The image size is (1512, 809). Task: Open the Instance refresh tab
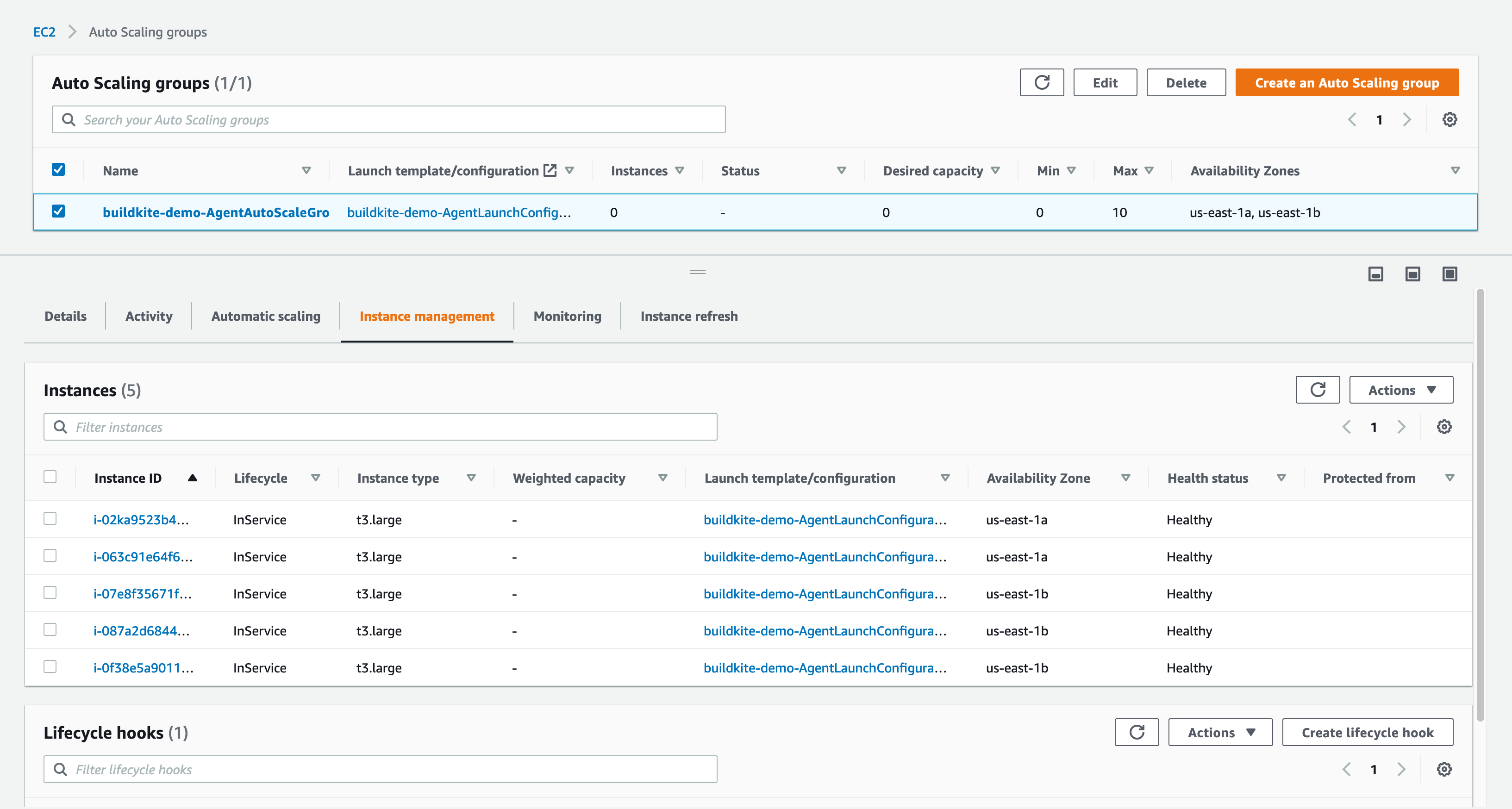click(x=688, y=316)
